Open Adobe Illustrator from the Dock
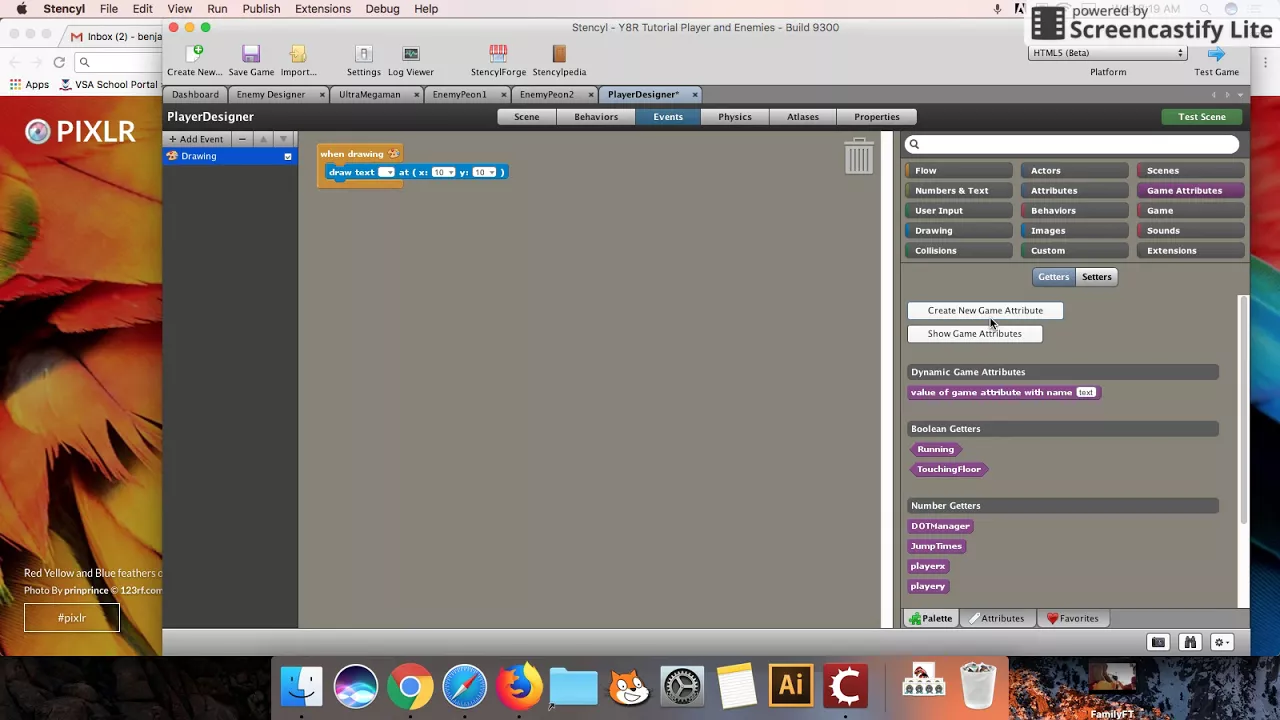Screen dimensions: 1280x720 [x=791, y=687]
